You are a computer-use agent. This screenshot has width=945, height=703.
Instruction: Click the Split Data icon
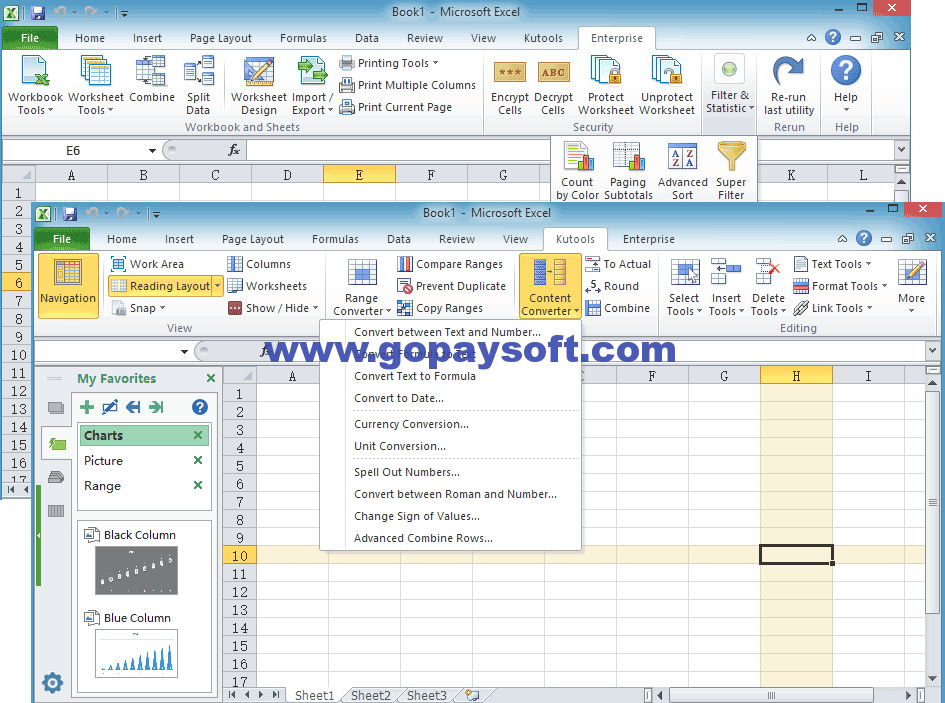click(x=198, y=85)
